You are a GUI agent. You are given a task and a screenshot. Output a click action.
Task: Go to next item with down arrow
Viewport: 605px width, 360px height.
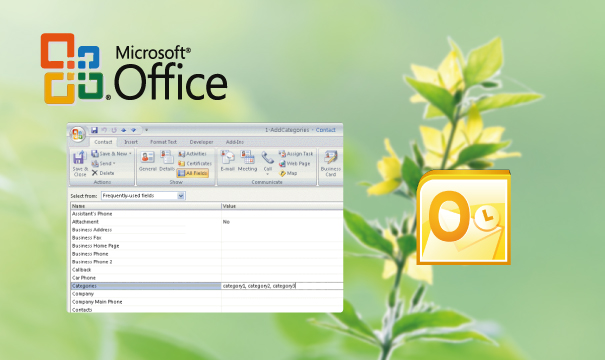(133, 130)
